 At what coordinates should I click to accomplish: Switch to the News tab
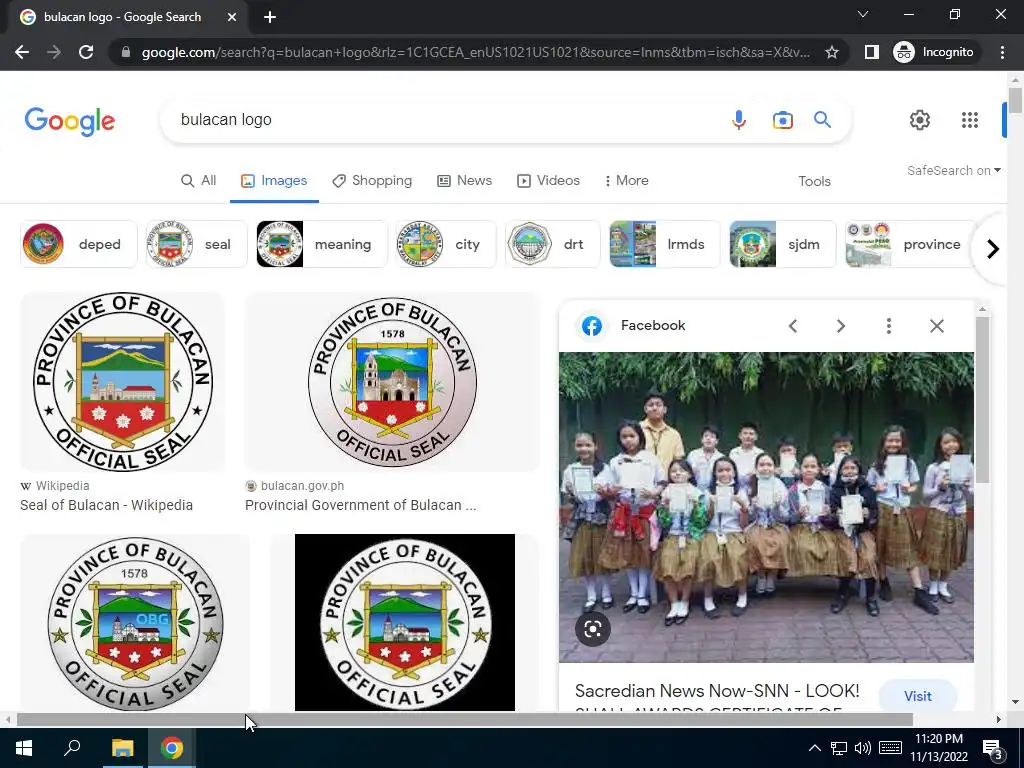tap(464, 181)
